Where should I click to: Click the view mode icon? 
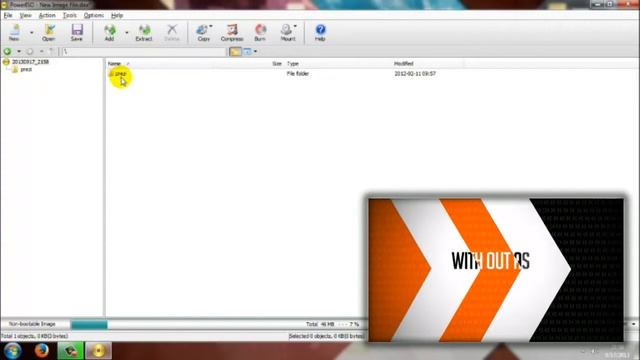247,51
